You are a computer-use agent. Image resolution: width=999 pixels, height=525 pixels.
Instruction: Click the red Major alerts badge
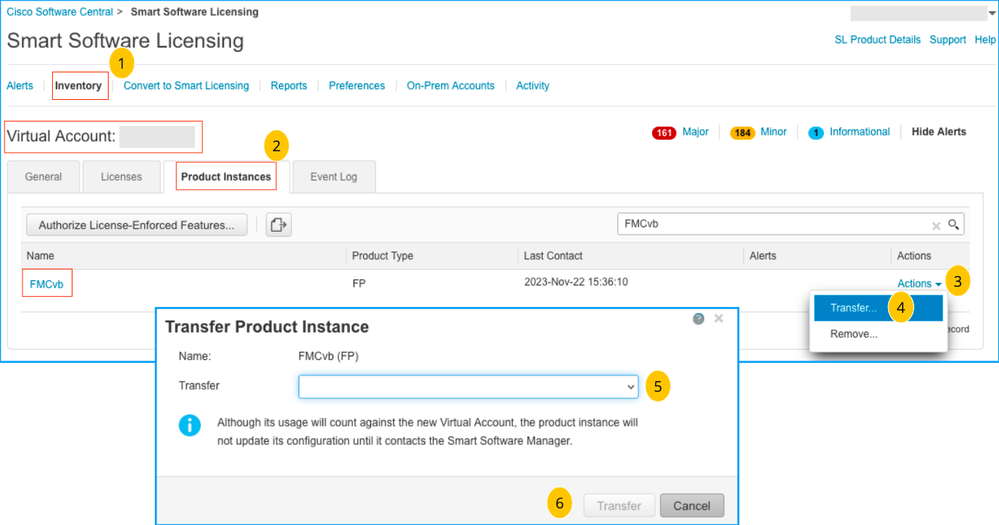click(664, 133)
